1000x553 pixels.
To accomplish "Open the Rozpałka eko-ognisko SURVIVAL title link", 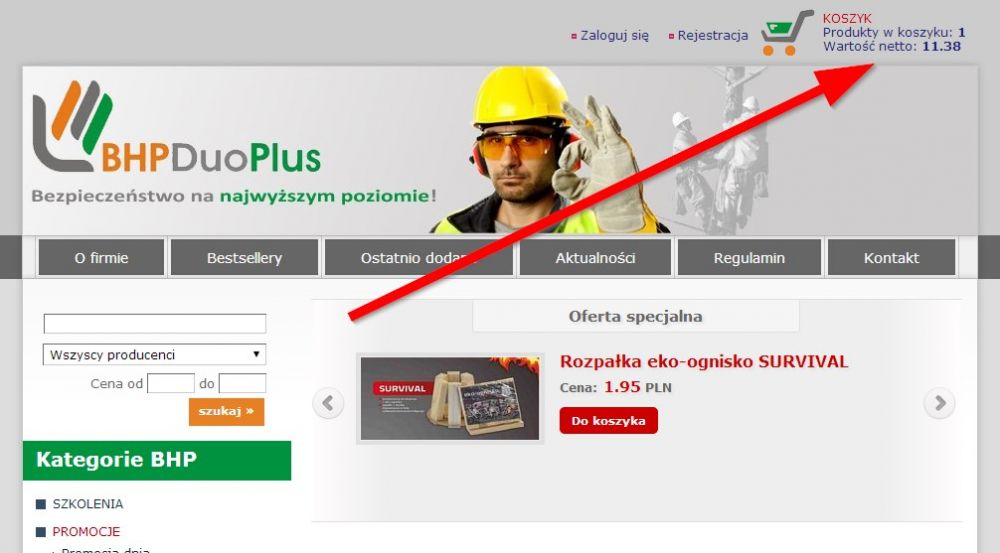I will click(704, 362).
